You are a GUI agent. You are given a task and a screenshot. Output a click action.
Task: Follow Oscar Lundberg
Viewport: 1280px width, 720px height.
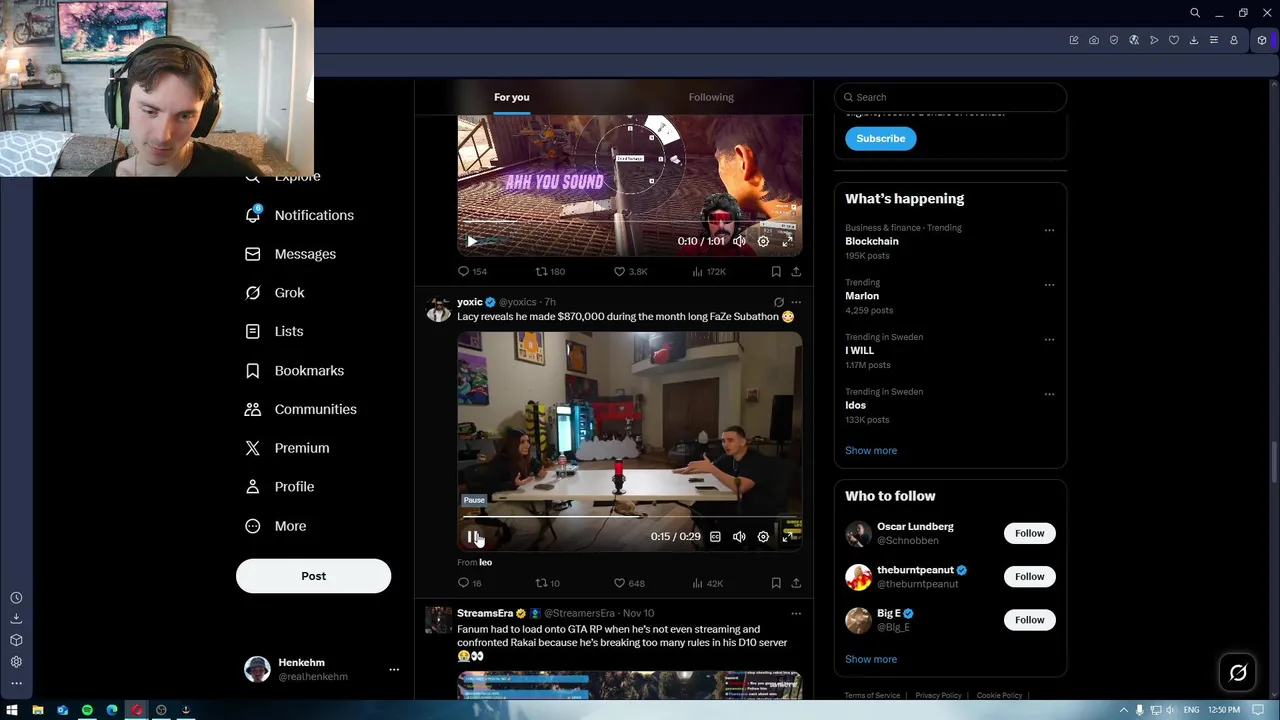pyautogui.click(x=1029, y=533)
